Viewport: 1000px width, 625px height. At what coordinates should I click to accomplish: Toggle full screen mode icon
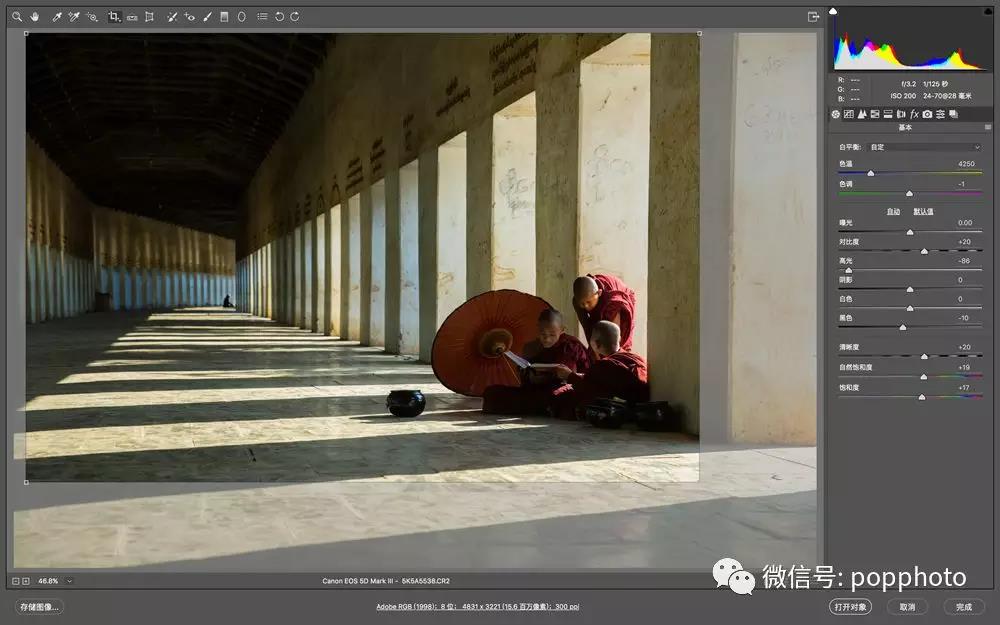(813, 17)
